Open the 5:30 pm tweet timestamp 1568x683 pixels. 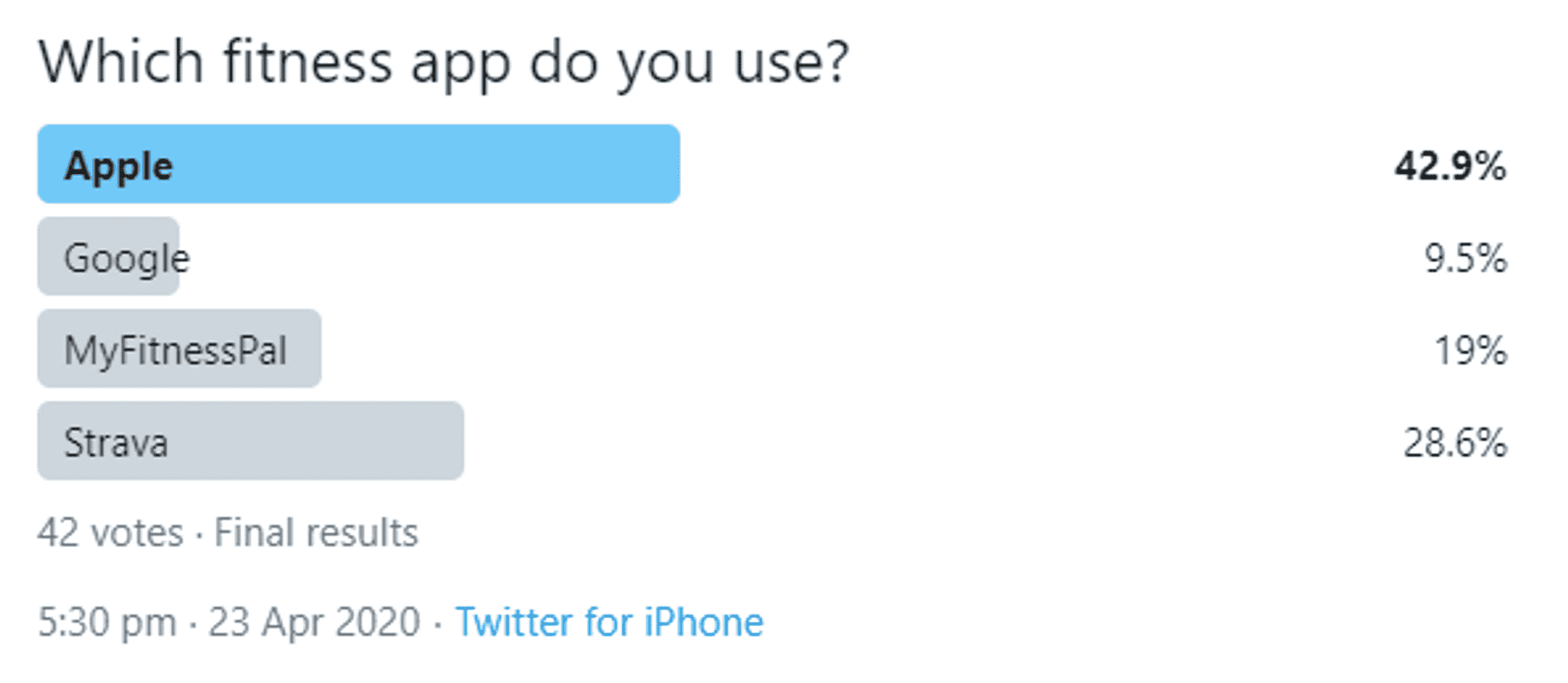tap(107, 623)
